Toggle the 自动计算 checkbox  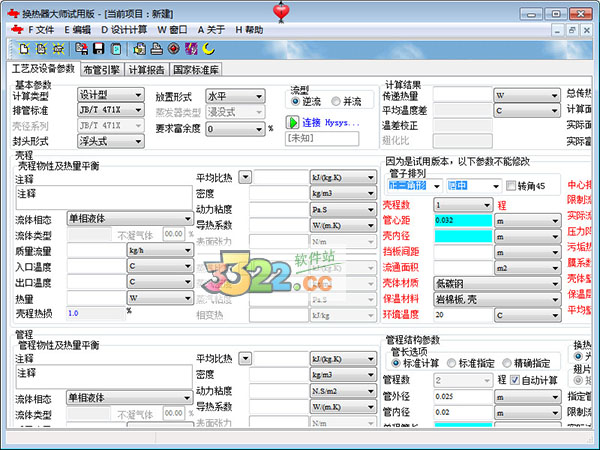click(x=516, y=380)
